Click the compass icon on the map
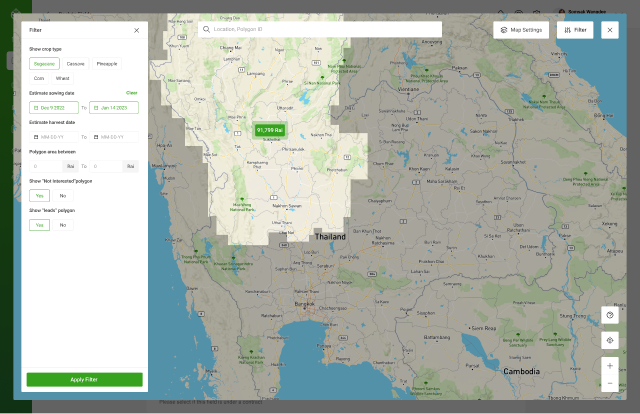 (610, 315)
